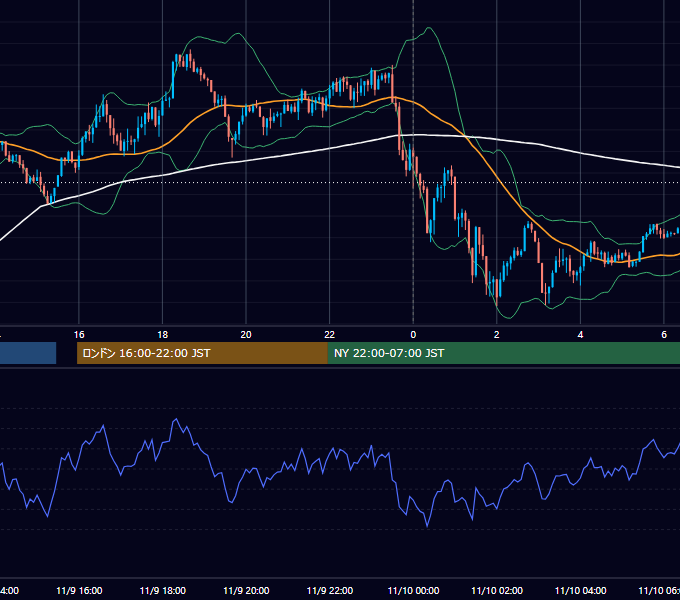Click the 11/9 22:00 date label
The width and height of the screenshot is (680, 600).
click(x=330, y=590)
